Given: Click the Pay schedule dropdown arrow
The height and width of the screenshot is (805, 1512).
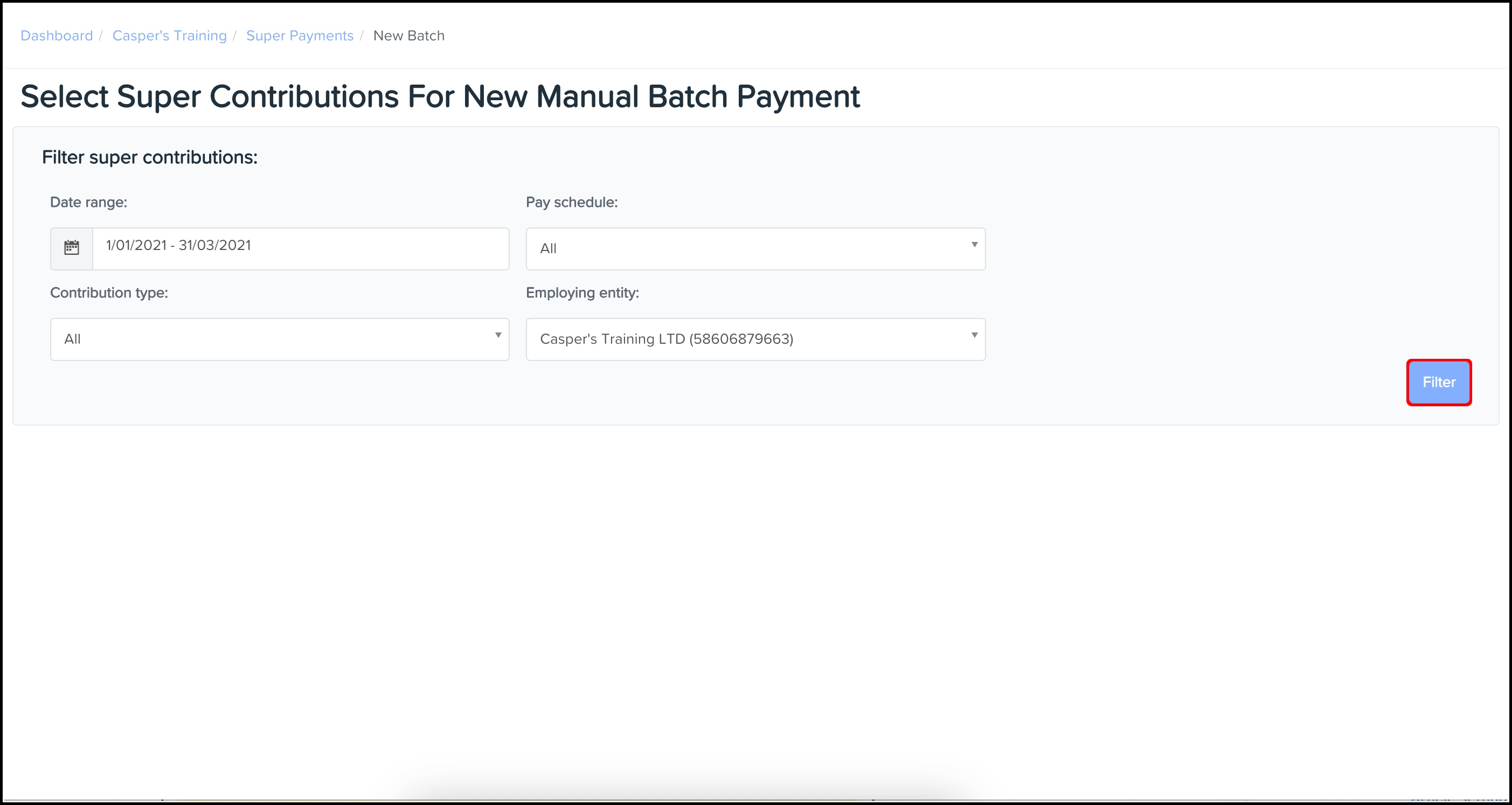Looking at the screenshot, I should click(974, 245).
